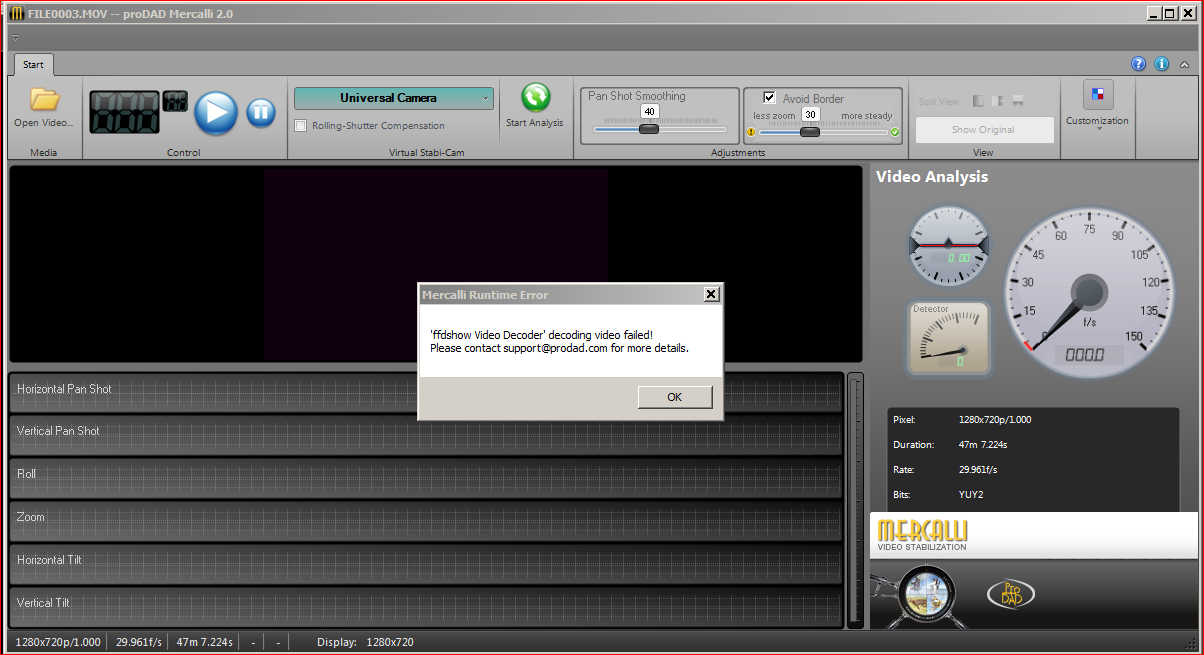Enable Rolling-Shutter Compensation checkbox

tap(301, 126)
